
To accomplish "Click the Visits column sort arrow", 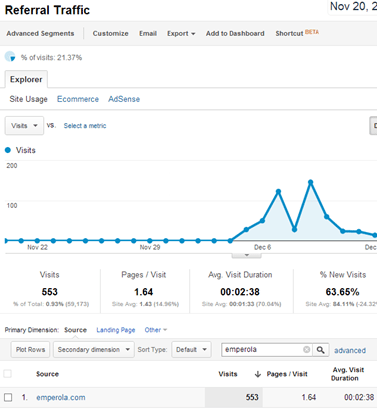I will pos(257,374).
